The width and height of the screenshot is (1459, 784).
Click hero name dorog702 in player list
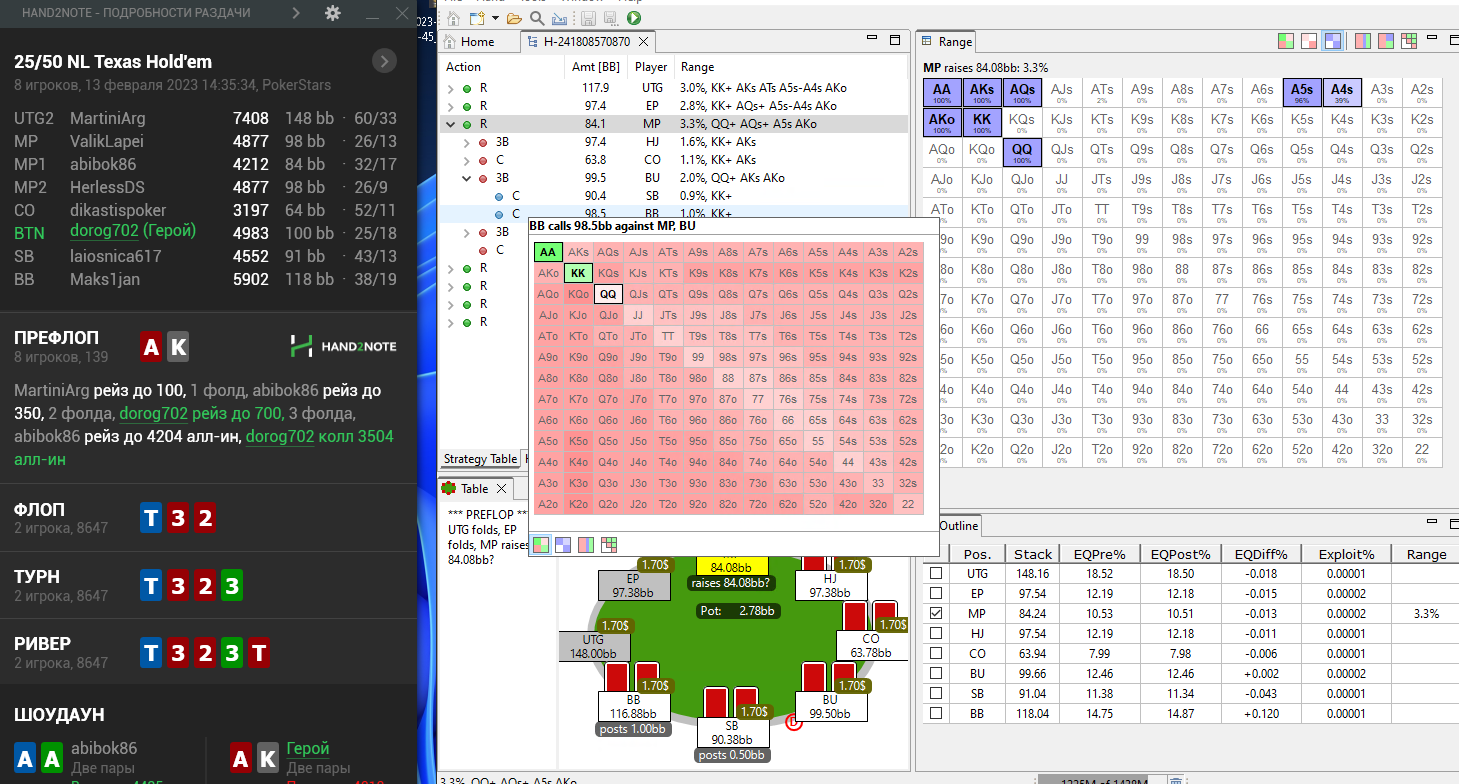[104, 231]
